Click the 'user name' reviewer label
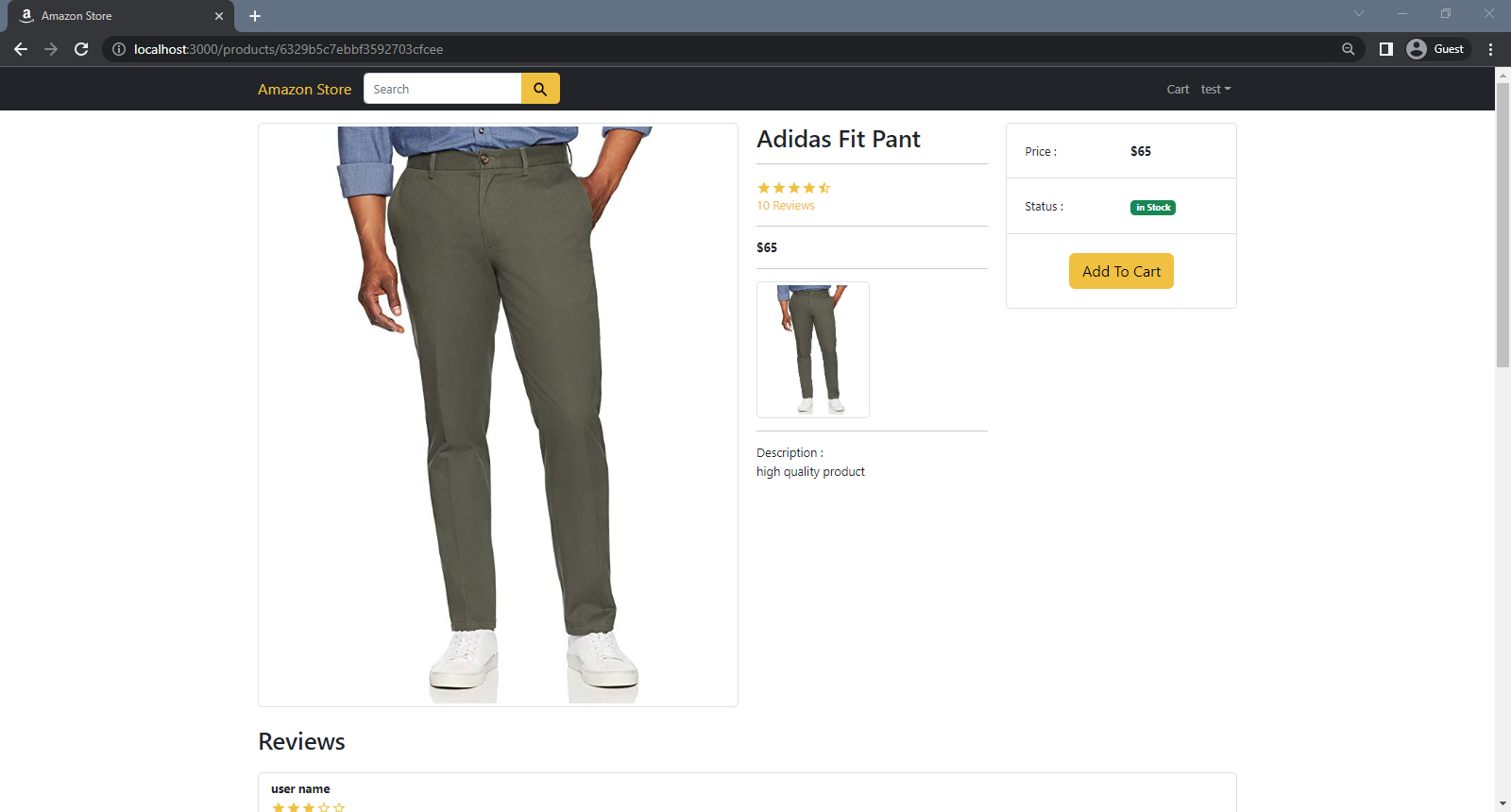Image resolution: width=1511 pixels, height=812 pixels. (x=300, y=789)
